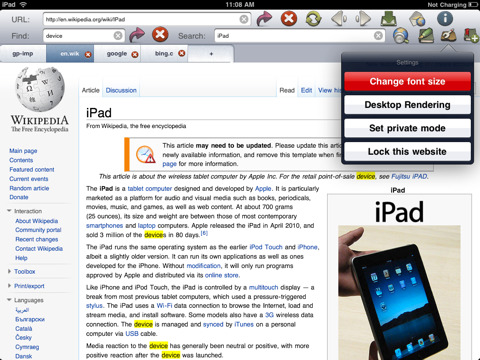480x360 pixels.
Task: Open Community portal link
Action: pos(38,230)
